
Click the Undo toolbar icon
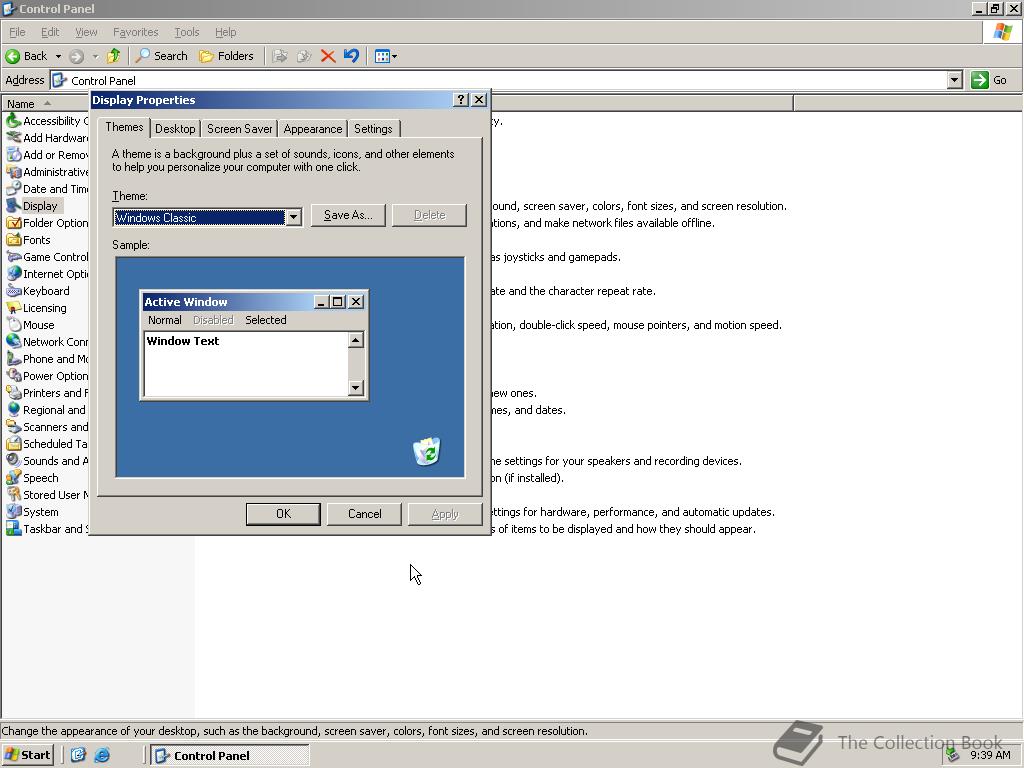tap(351, 56)
